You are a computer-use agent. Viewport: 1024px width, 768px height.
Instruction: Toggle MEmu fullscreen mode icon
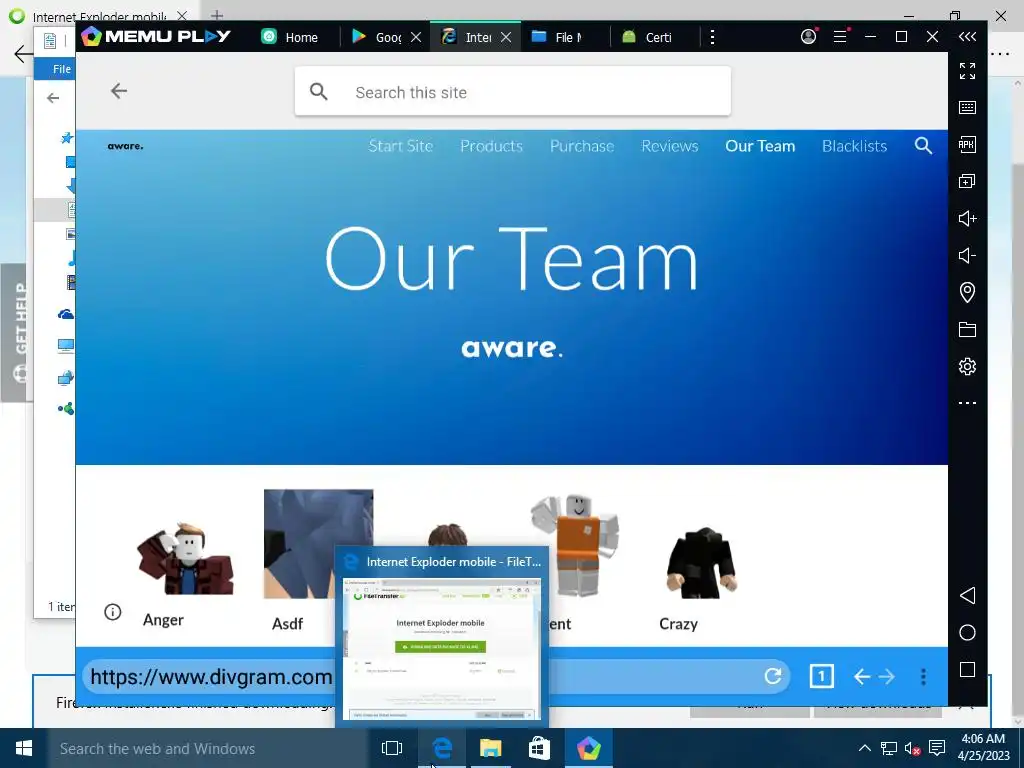pyautogui.click(x=967, y=71)
